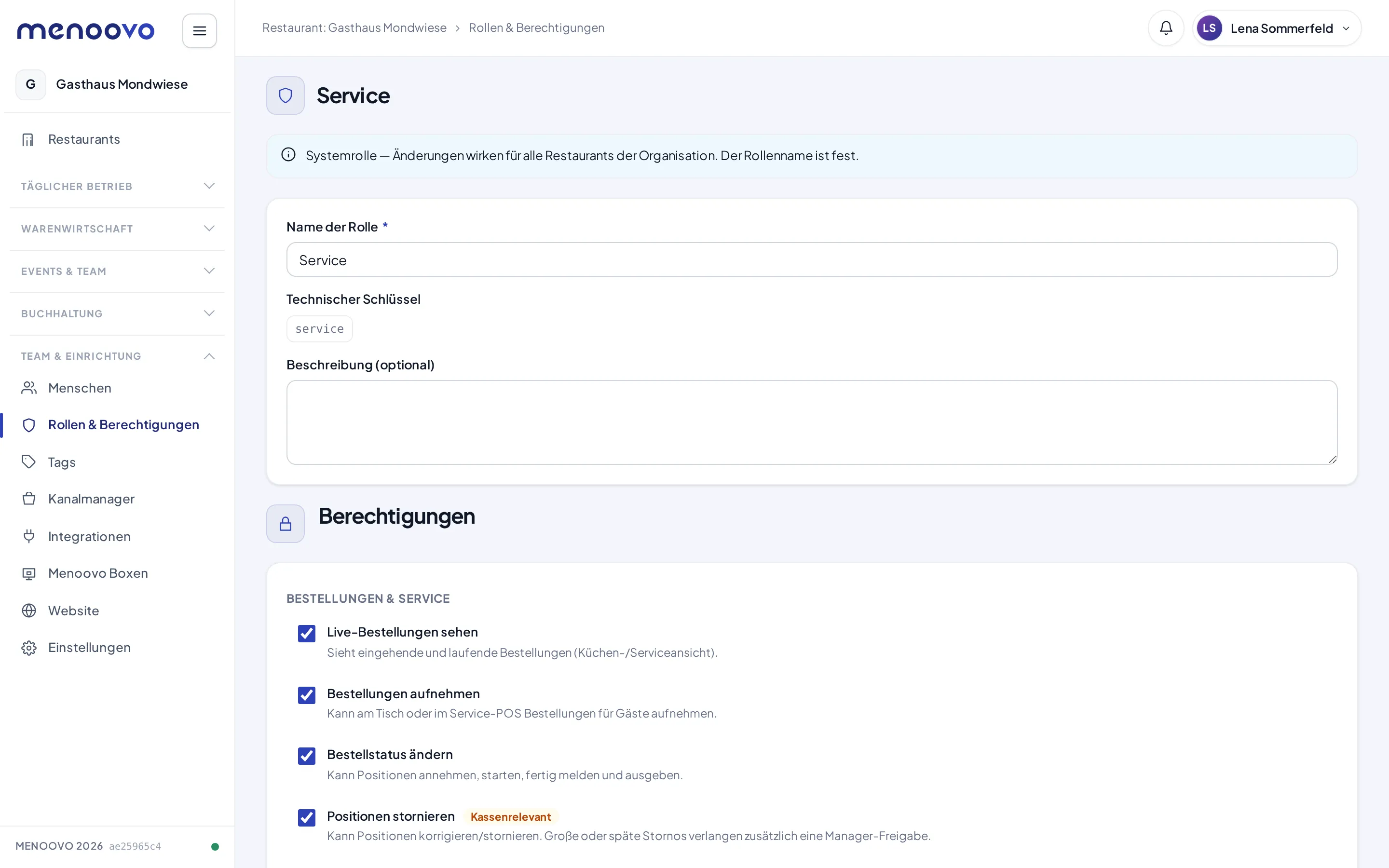Open the notifications bell
1389x868 pixels.
pos(1166,28)
